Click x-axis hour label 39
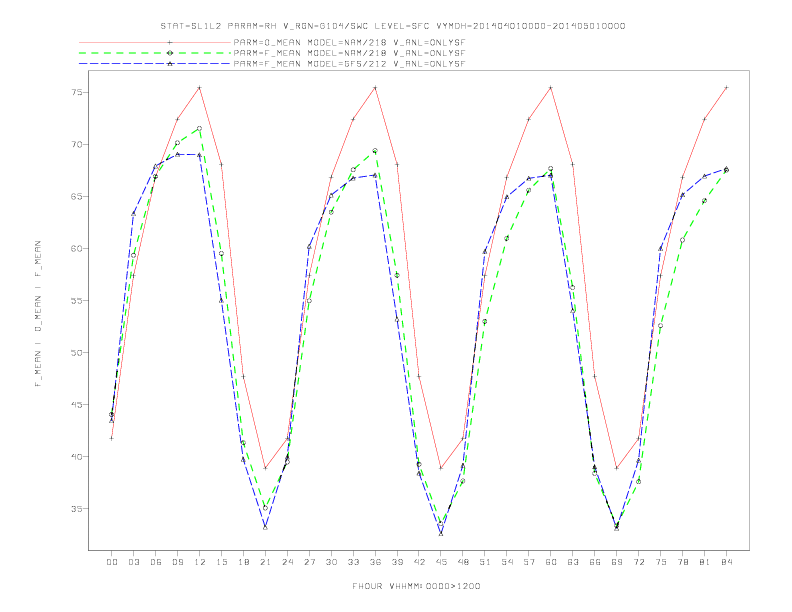 point(398,562)
